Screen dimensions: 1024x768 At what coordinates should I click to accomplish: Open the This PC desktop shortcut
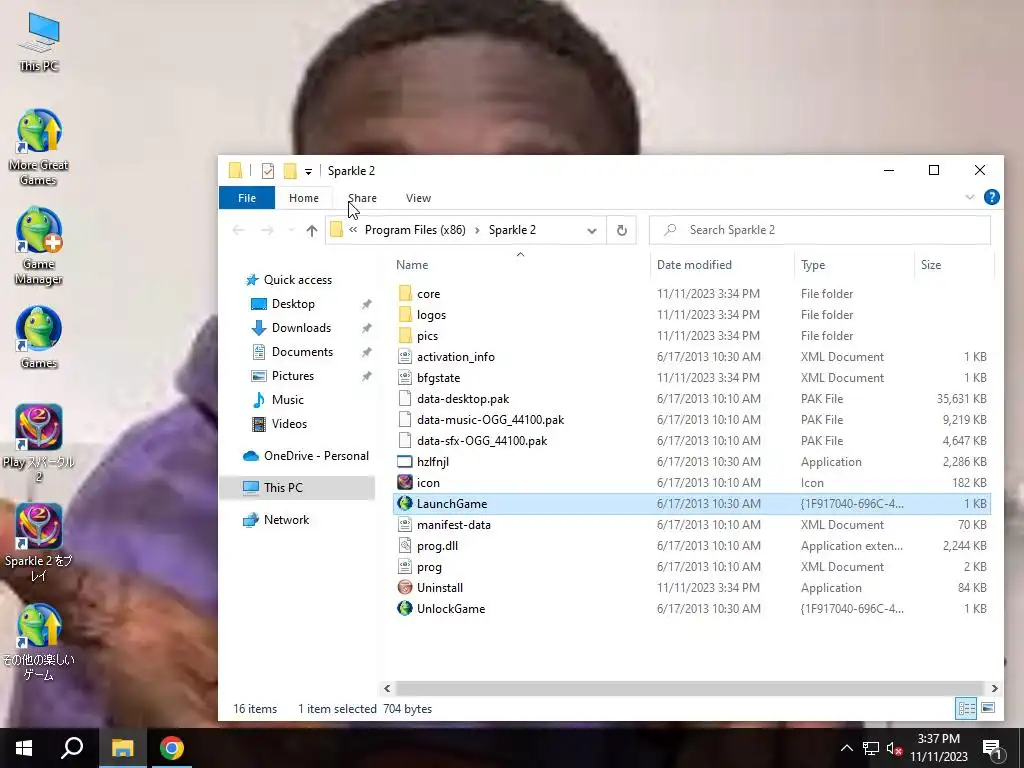coord(39,42)
